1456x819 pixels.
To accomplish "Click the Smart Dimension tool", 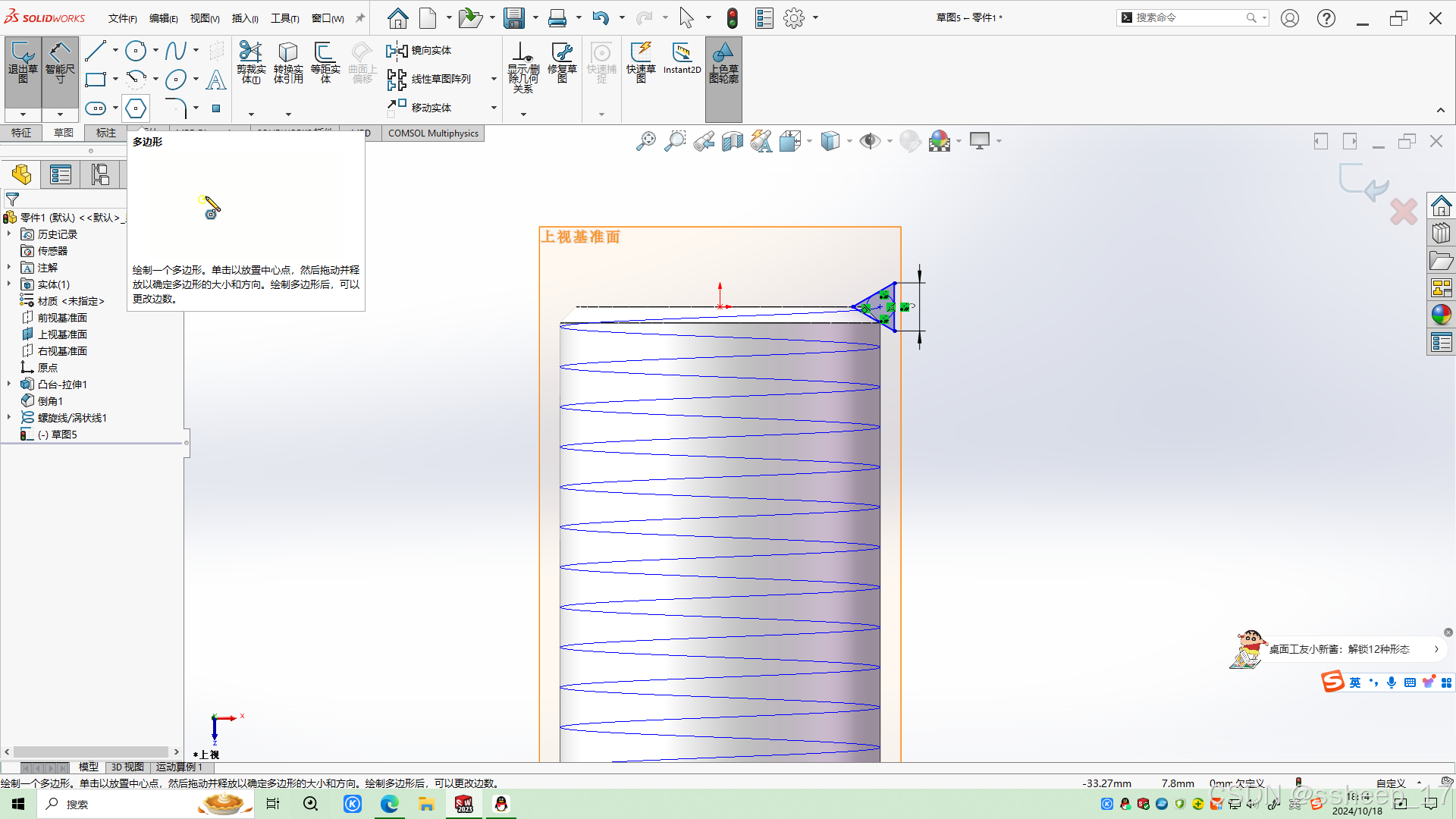I will [x=60, y=61].
